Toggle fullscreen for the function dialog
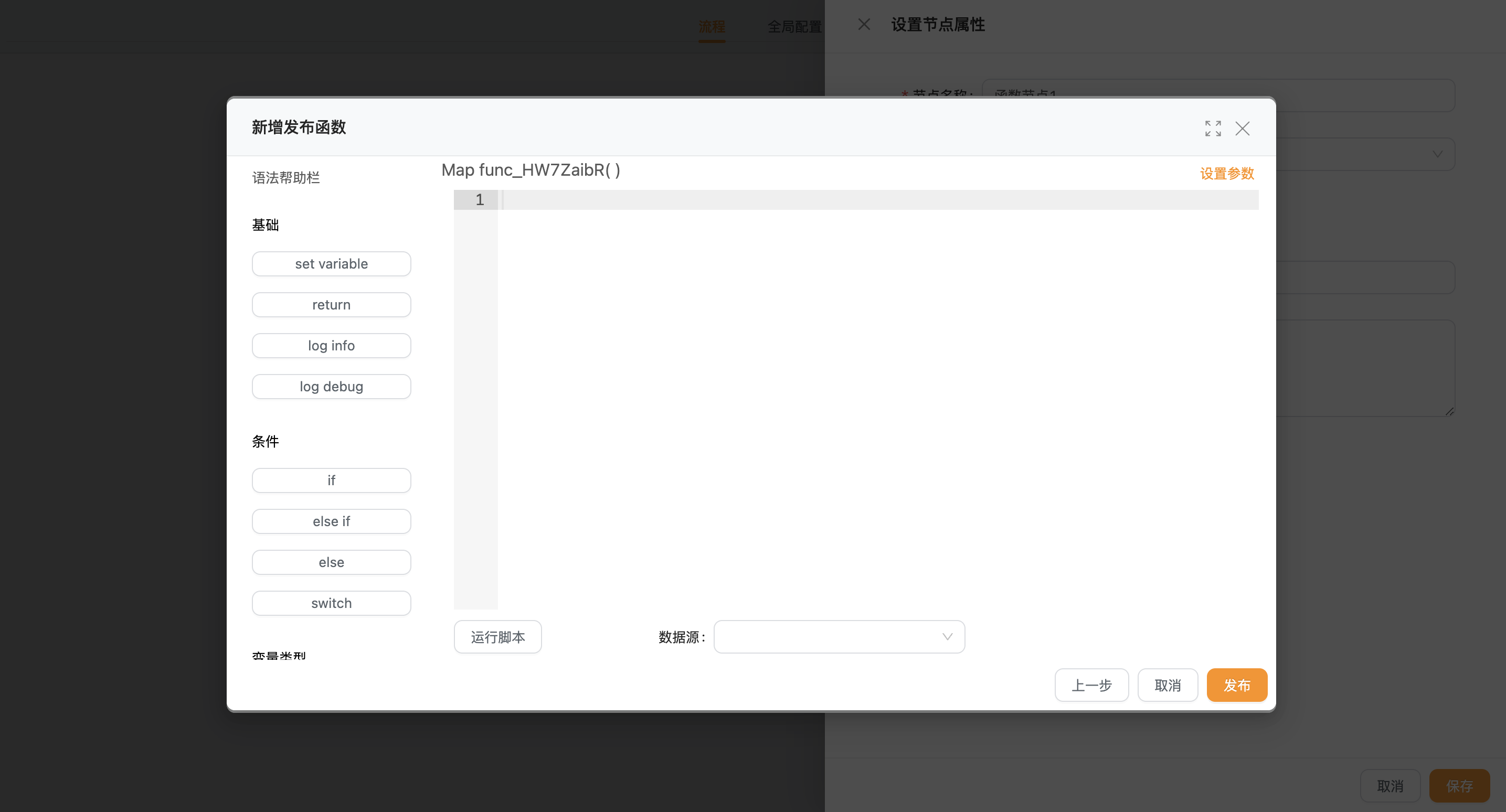1506x812 pixels. point(1213,128)
